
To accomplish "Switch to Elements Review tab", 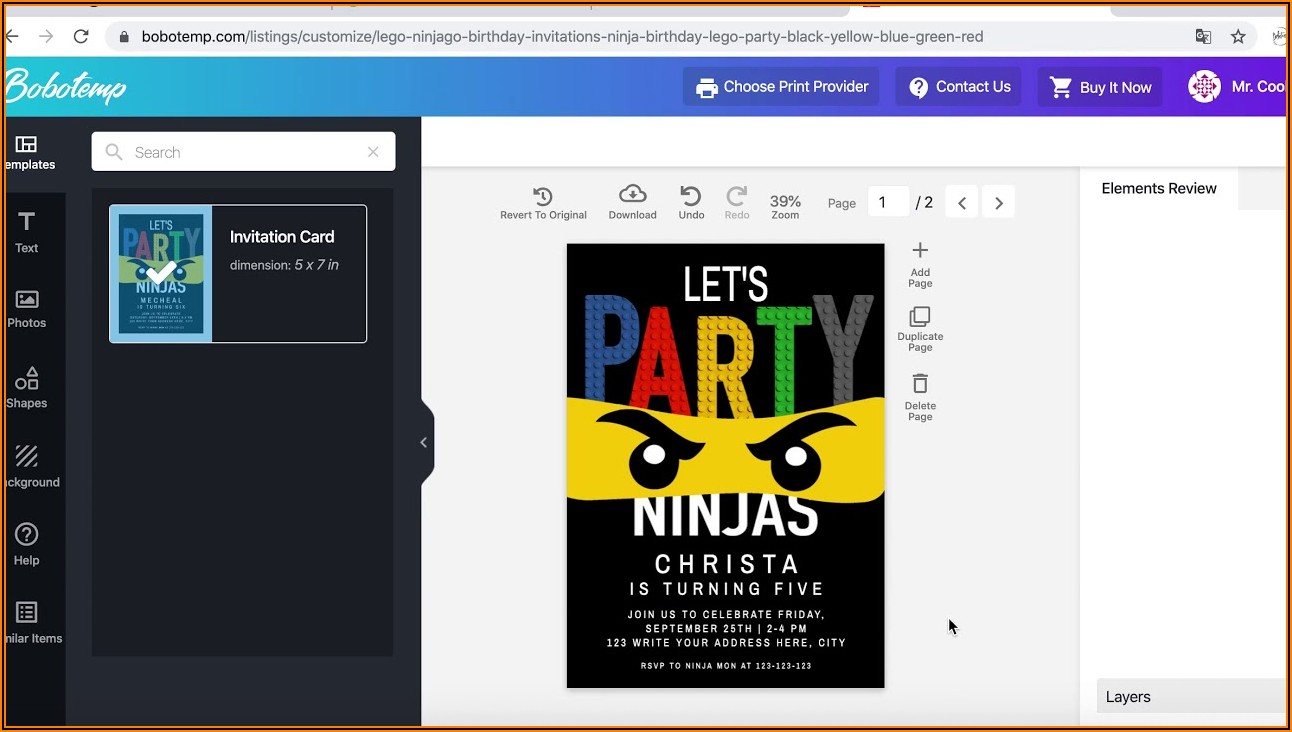I will (x=1158, y=188).
